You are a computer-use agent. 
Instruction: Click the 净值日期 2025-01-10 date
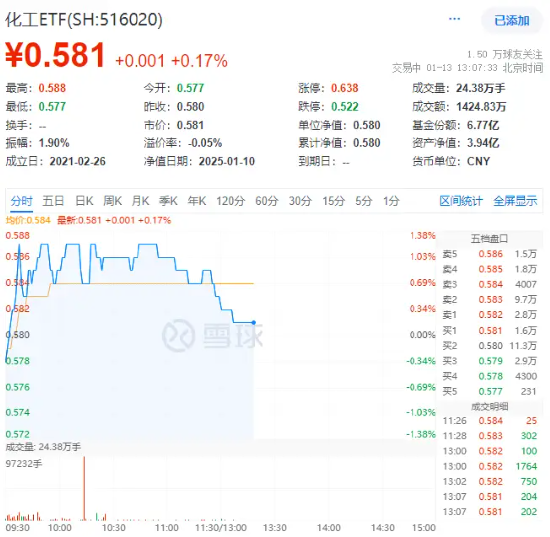click(x=227, y=161)
